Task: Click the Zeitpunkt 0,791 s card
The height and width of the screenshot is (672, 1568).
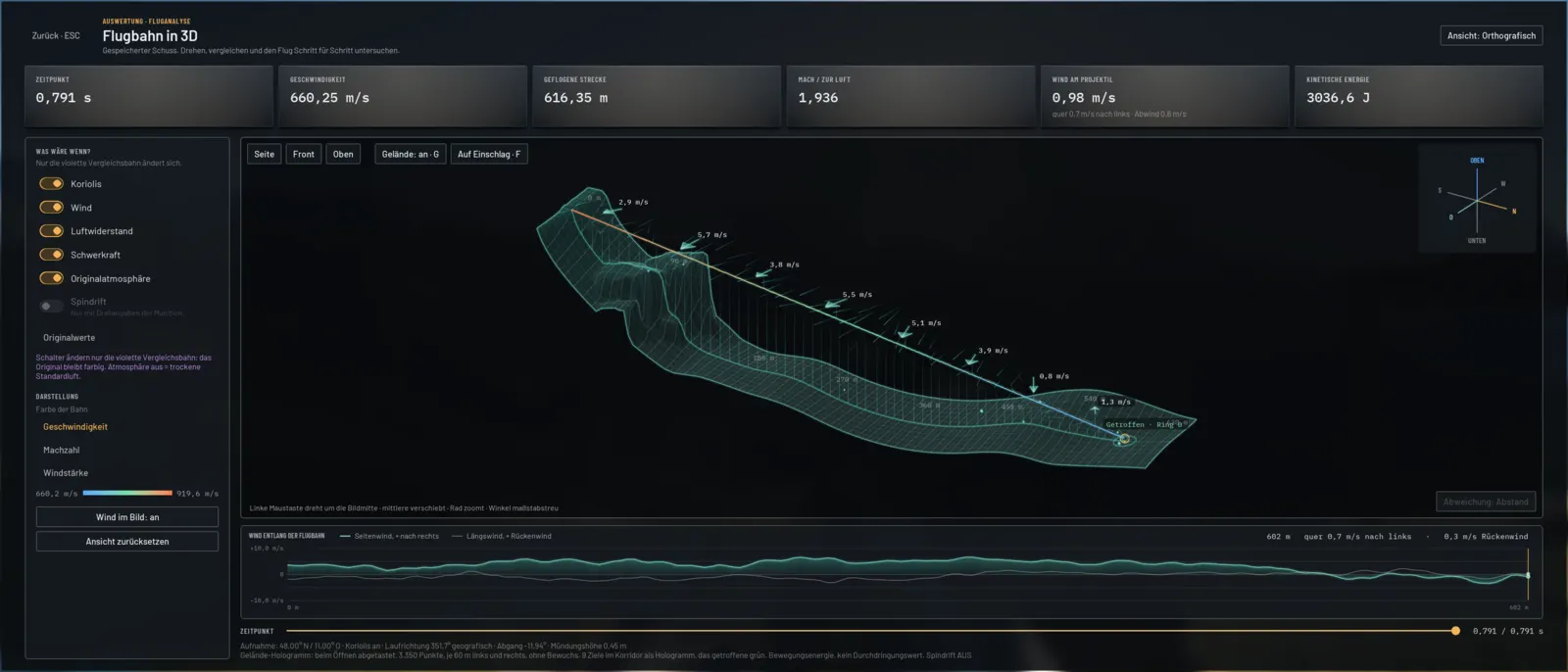Action: [149, 96]
